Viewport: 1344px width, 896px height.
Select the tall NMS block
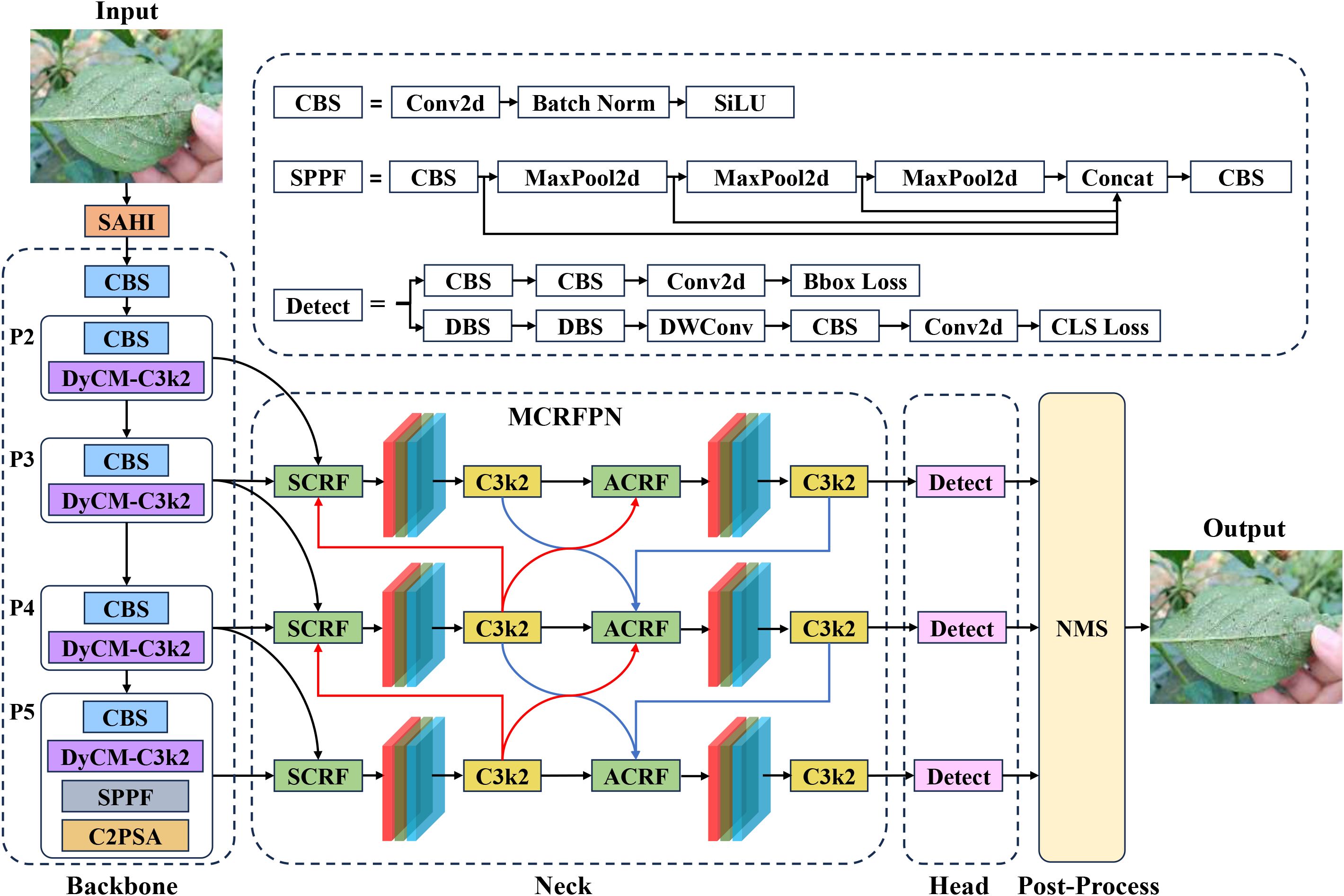click(x=1081, y=627)
